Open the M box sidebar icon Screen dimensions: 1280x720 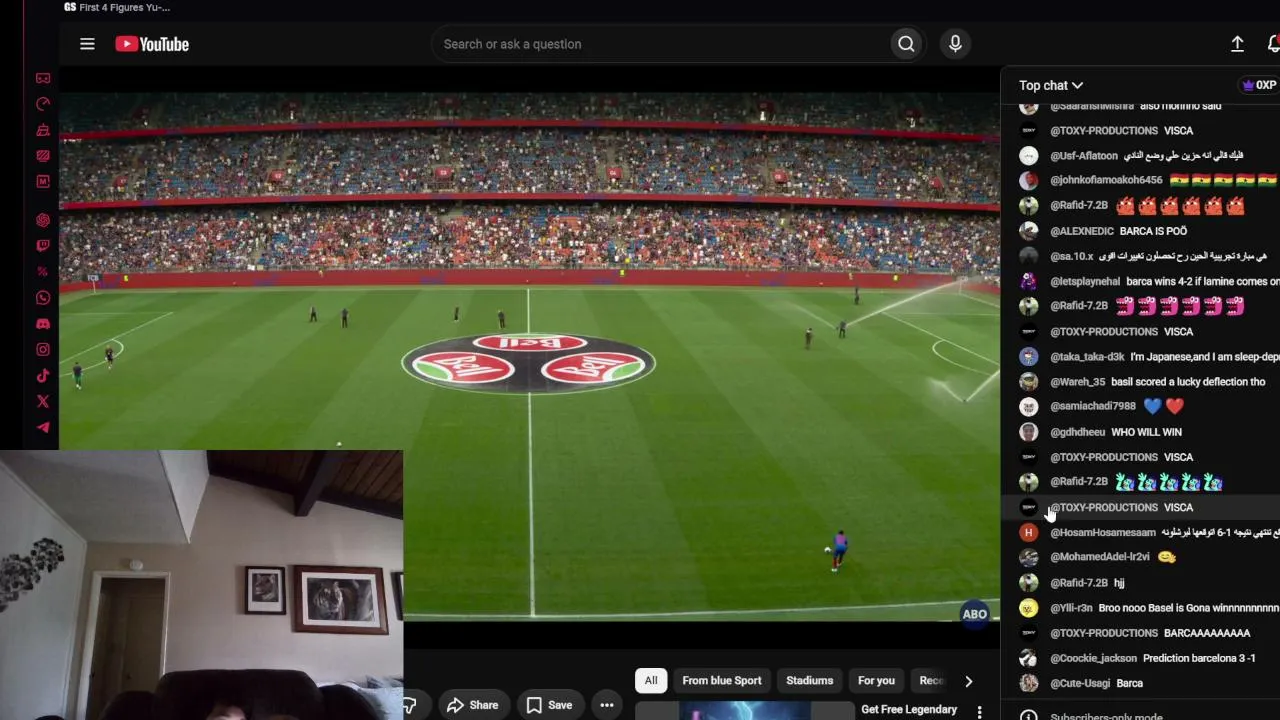coord(43,182)
